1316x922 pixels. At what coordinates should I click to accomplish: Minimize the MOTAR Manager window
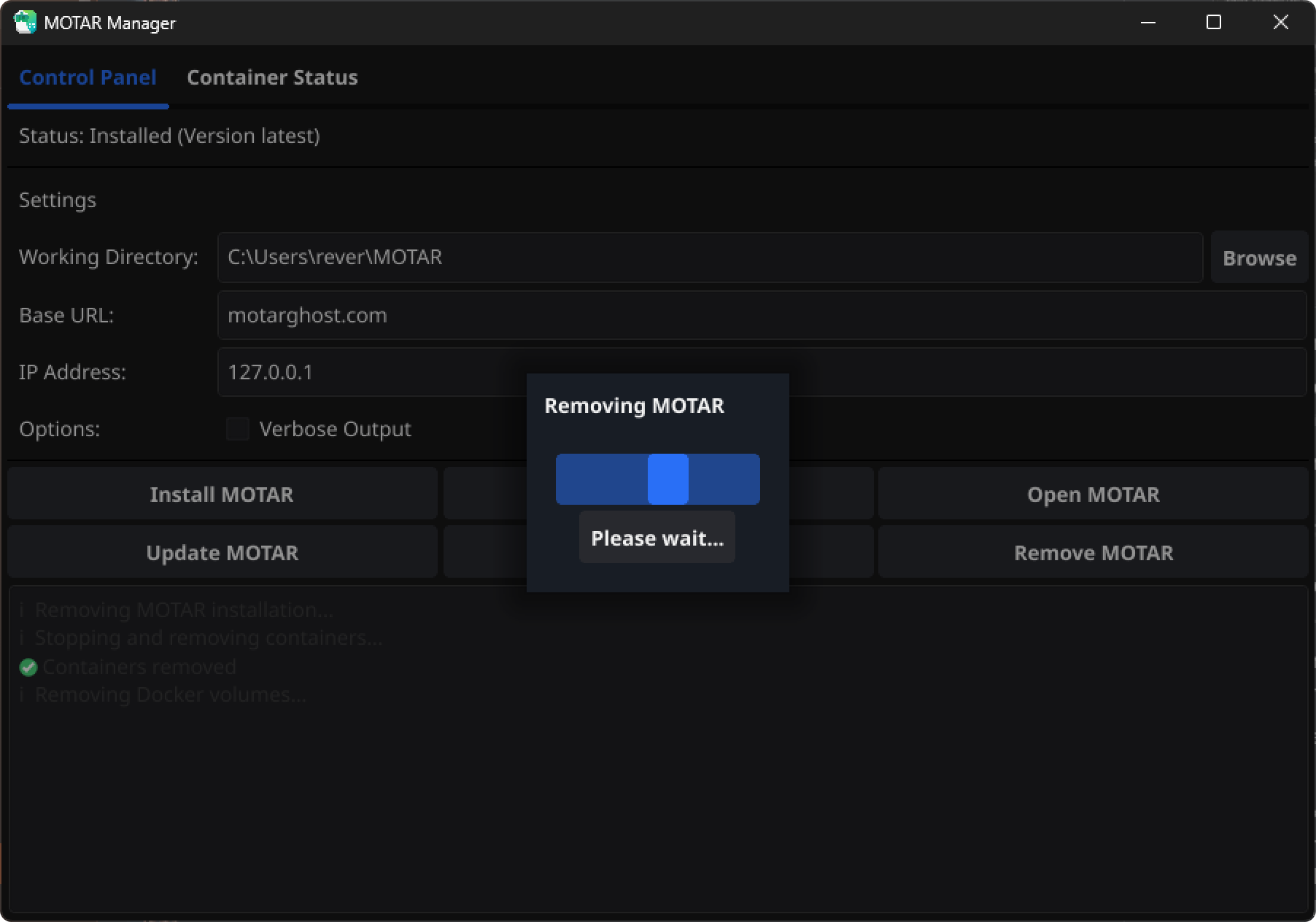1147,23
